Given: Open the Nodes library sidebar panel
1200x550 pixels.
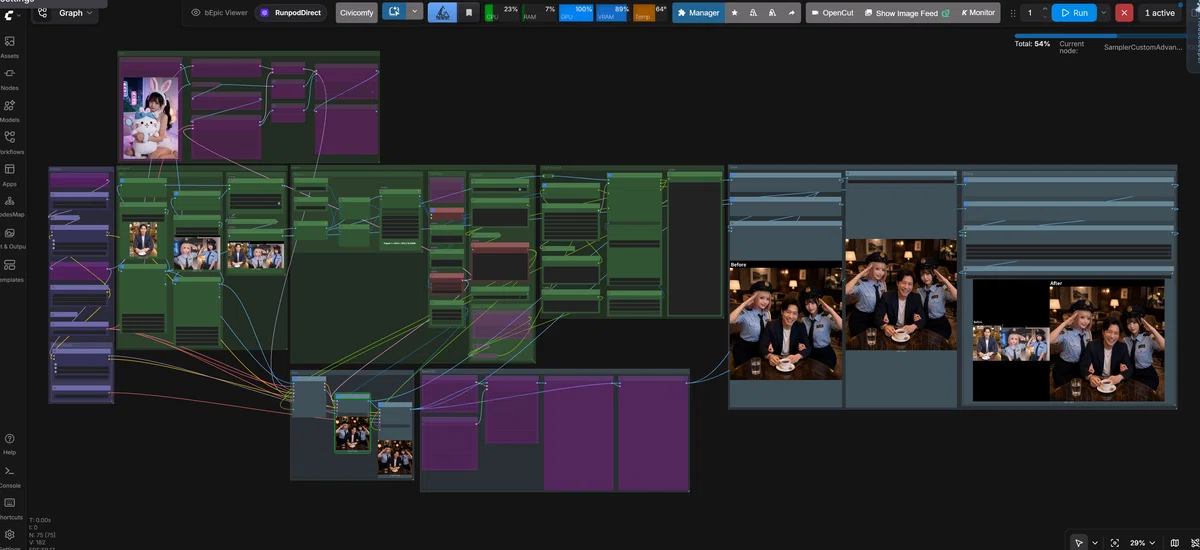Looking at the screenshot, I should click(x=9, y=78).
